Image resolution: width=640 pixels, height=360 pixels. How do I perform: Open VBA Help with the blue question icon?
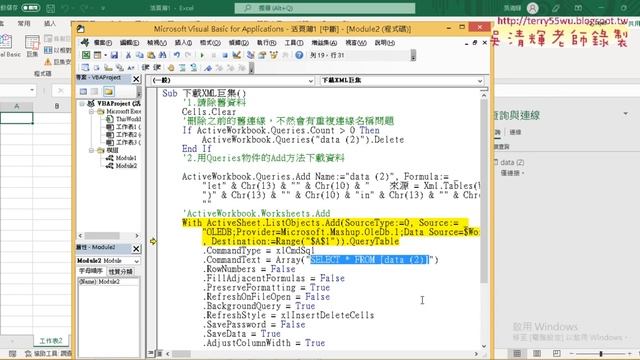299,55
